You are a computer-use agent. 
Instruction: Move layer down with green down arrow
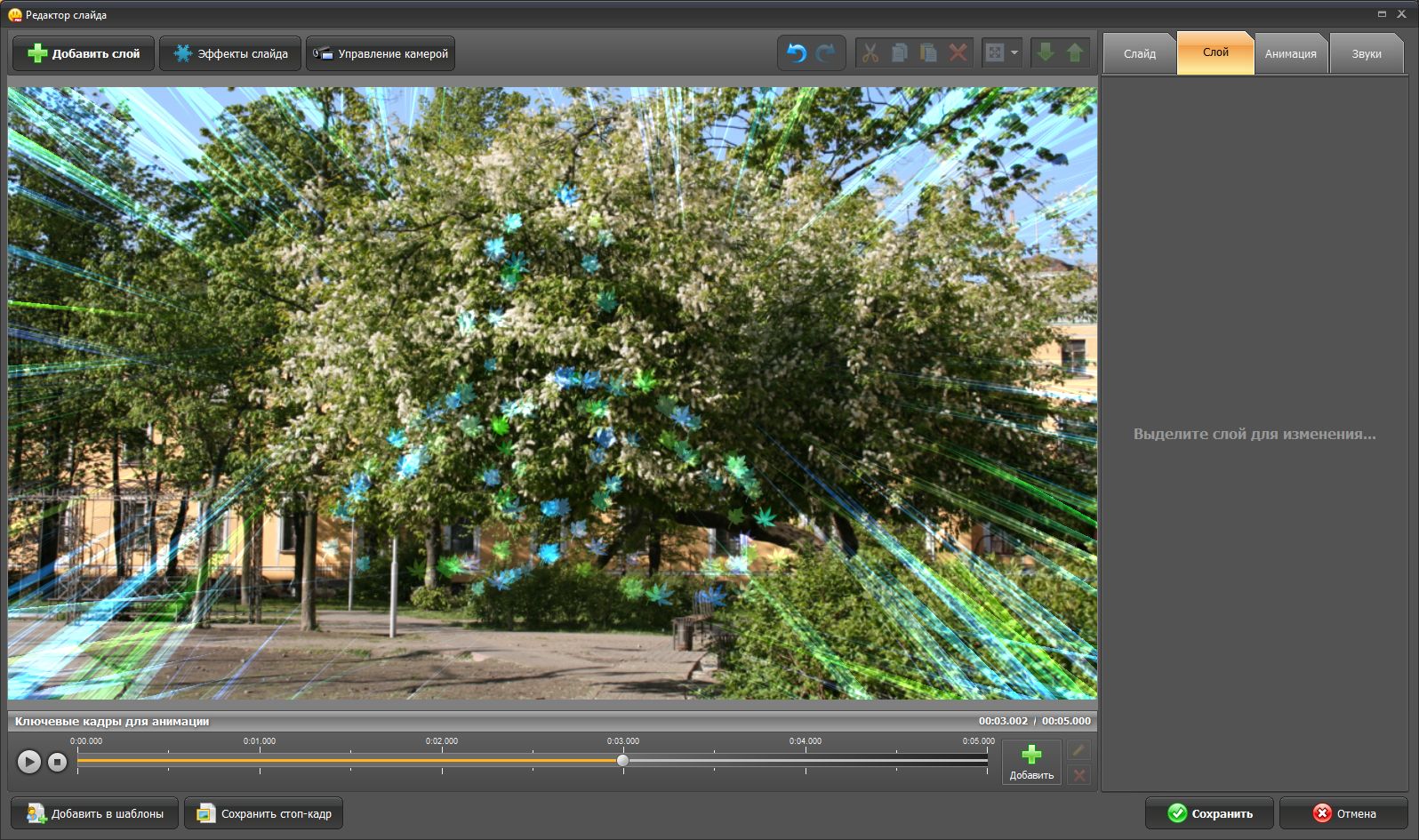click(x=1046, y=53)
